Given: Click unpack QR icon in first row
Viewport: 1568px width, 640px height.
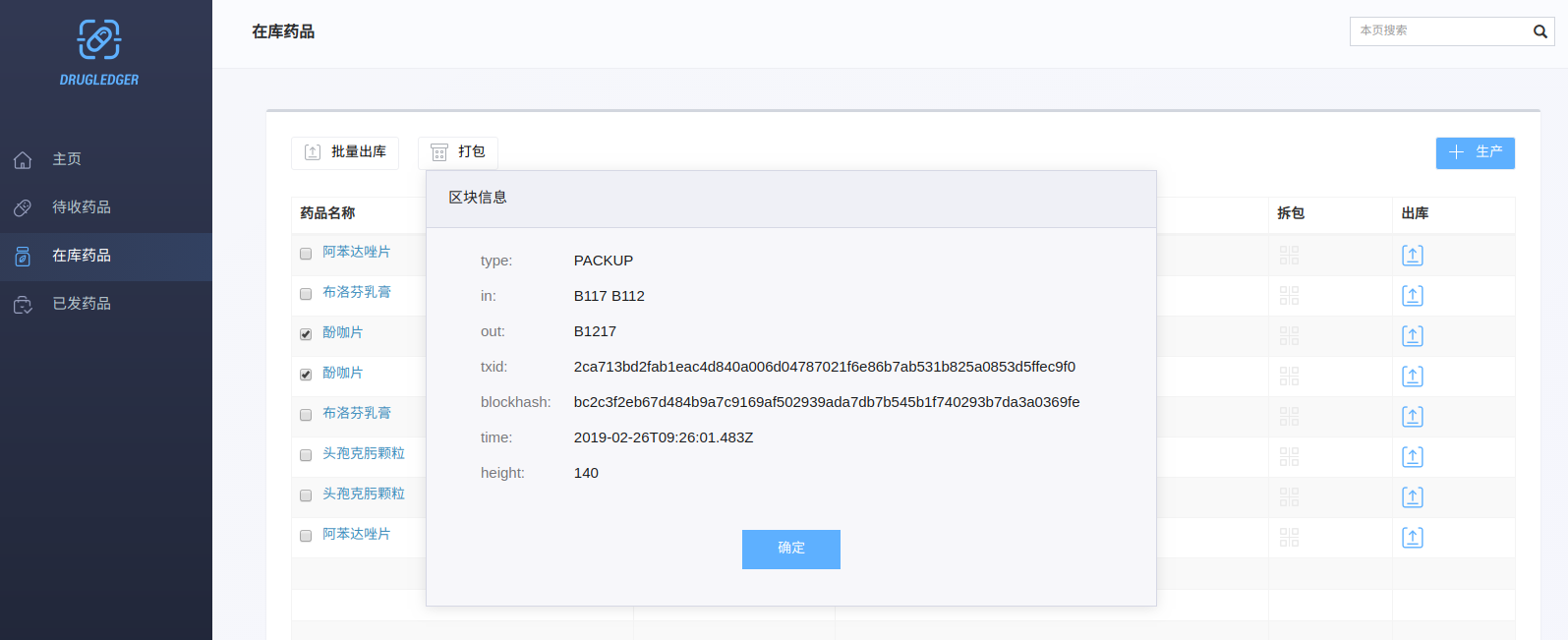Looking at the screenshot, I should 1289,256.
